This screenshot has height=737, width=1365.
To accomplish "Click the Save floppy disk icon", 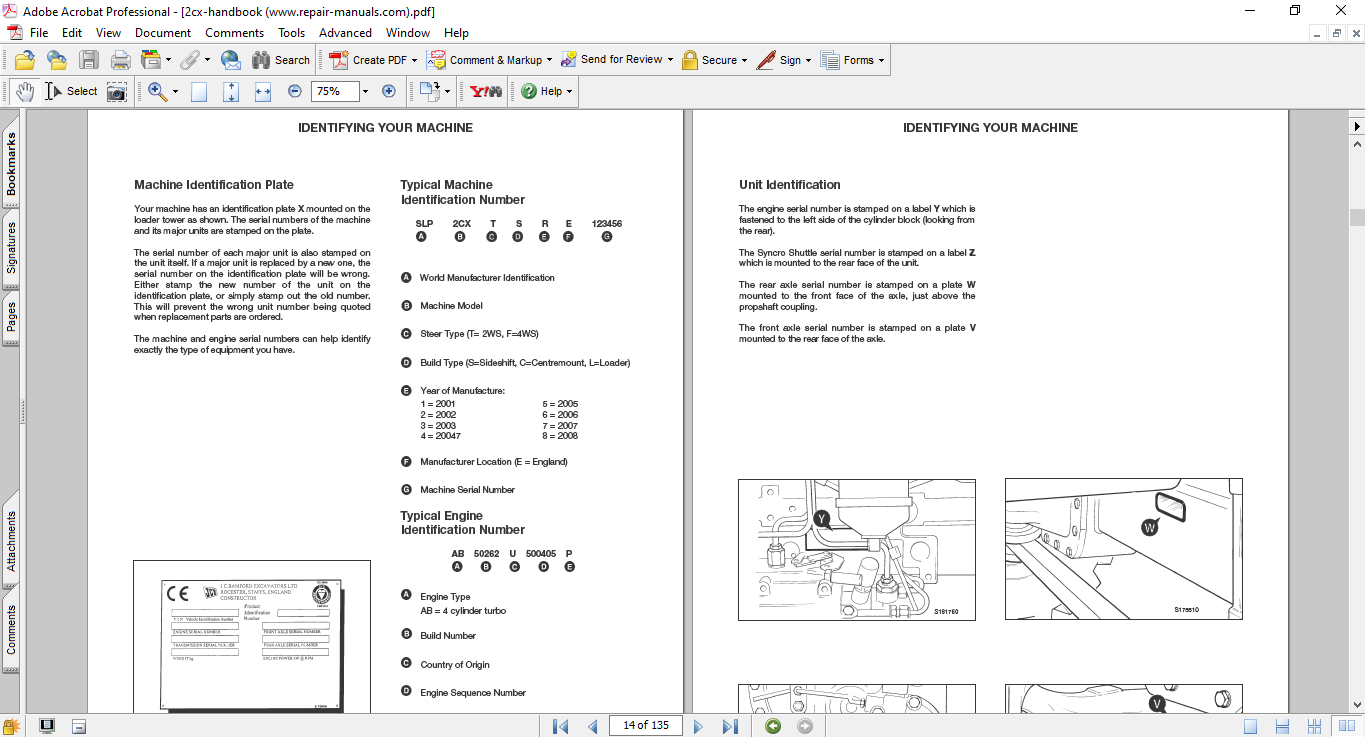I will point(89,60).
